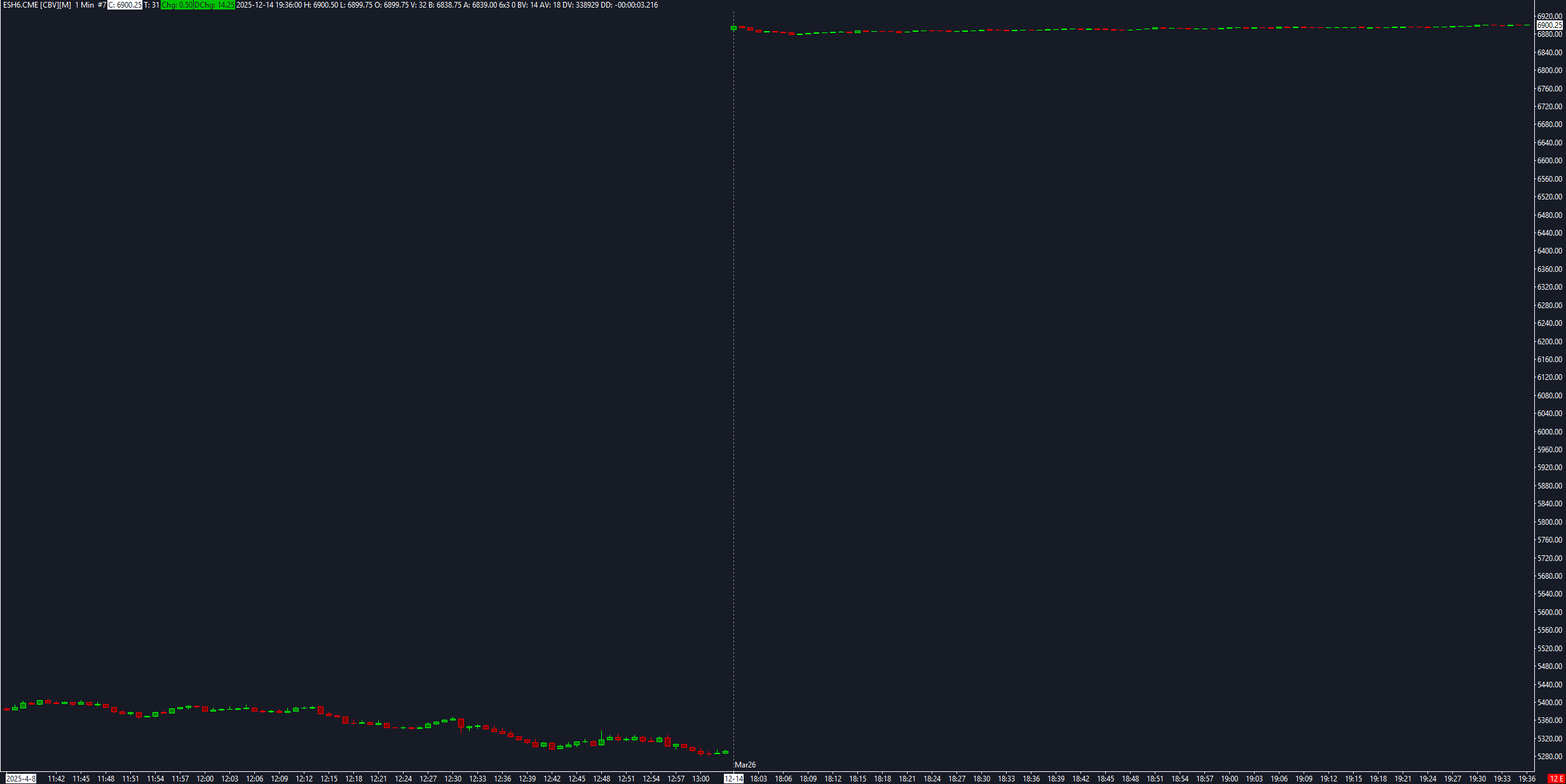This screenshot has height=784, width=1566.
Task: Click the 6000.00 level on price scale
Action: pyautogui.click(x=1549, y=431)
